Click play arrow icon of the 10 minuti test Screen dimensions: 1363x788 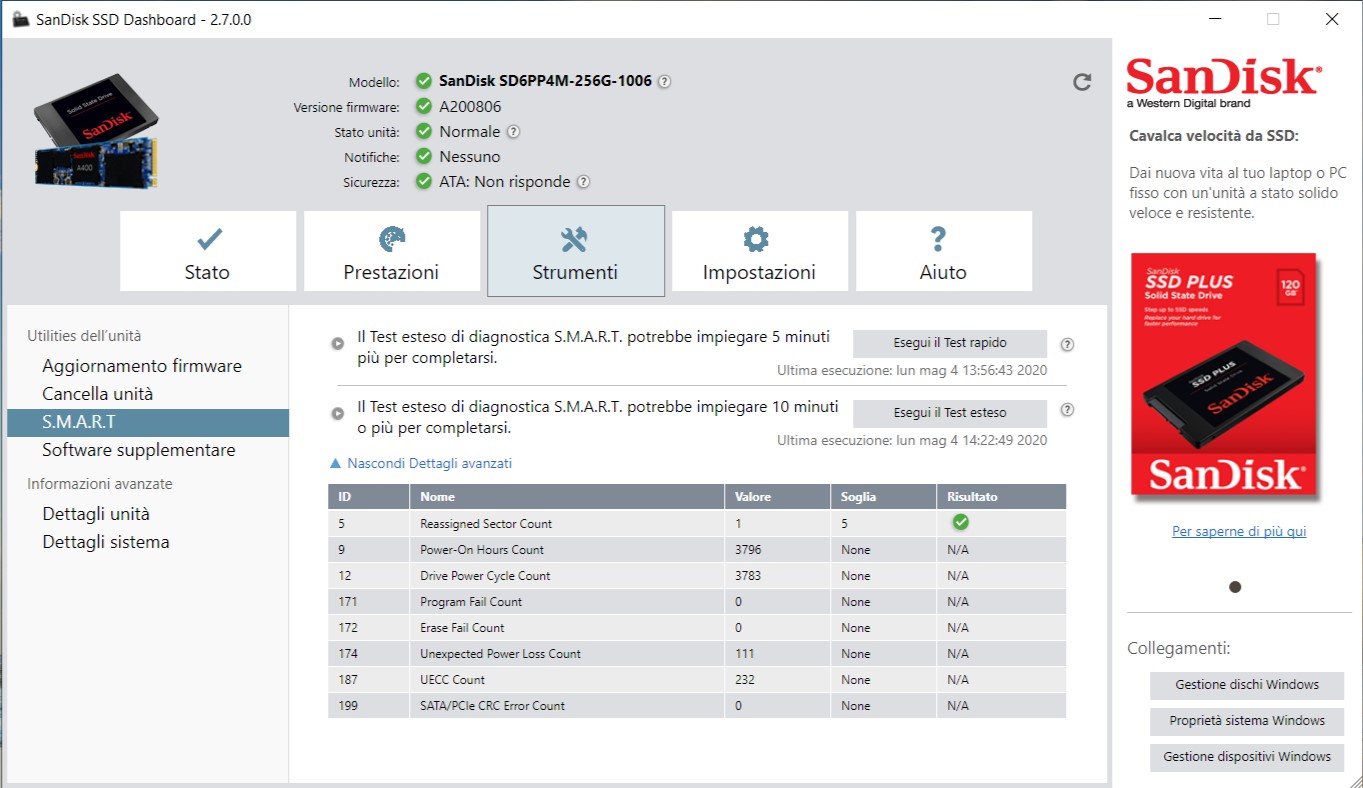(x=338, y=413)
